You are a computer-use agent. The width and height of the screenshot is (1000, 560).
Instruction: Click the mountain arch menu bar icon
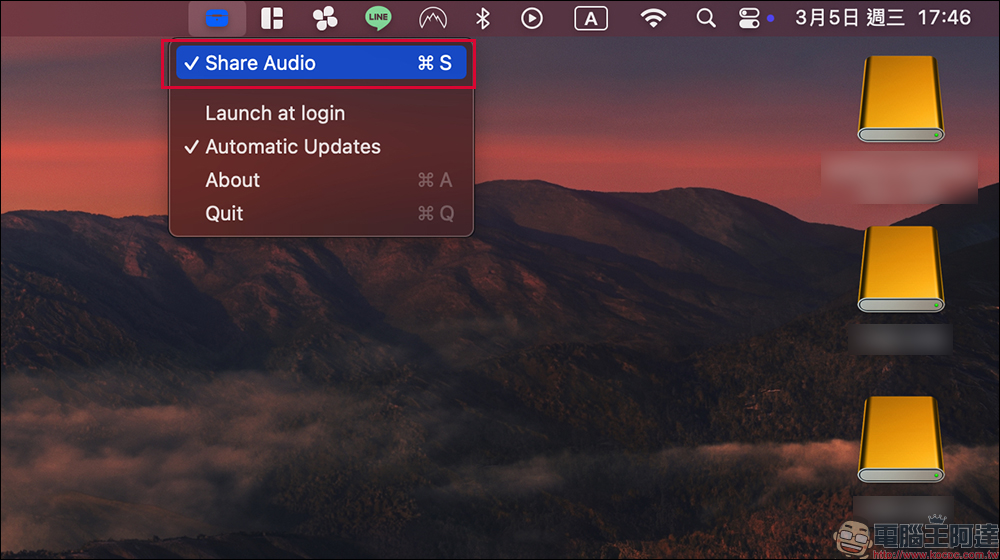point(432,18)
